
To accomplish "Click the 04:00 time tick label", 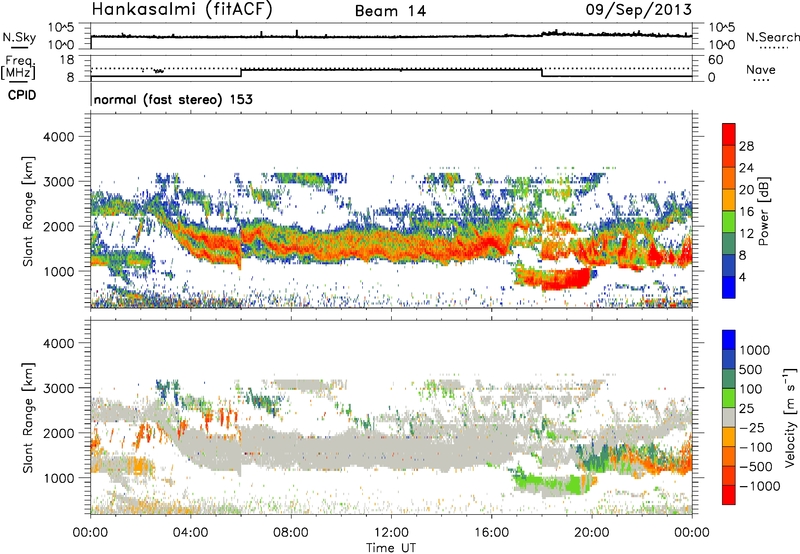I will [x=190, y=533].
